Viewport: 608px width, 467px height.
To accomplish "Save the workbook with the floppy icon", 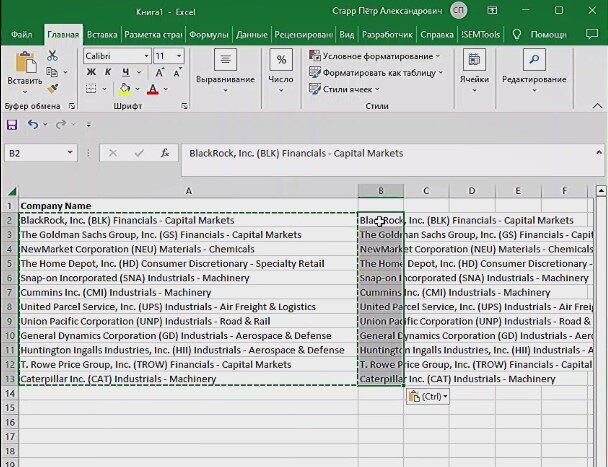I will (12, 125).
